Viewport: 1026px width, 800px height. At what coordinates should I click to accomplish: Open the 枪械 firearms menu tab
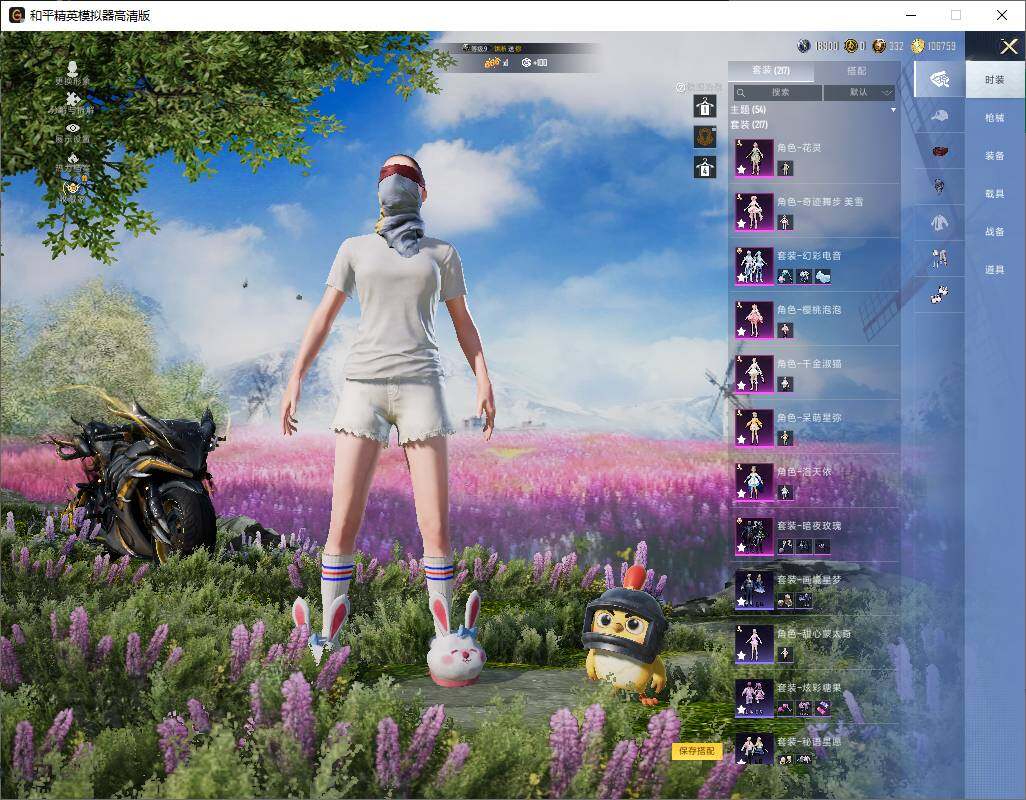(x=995, y=118)
